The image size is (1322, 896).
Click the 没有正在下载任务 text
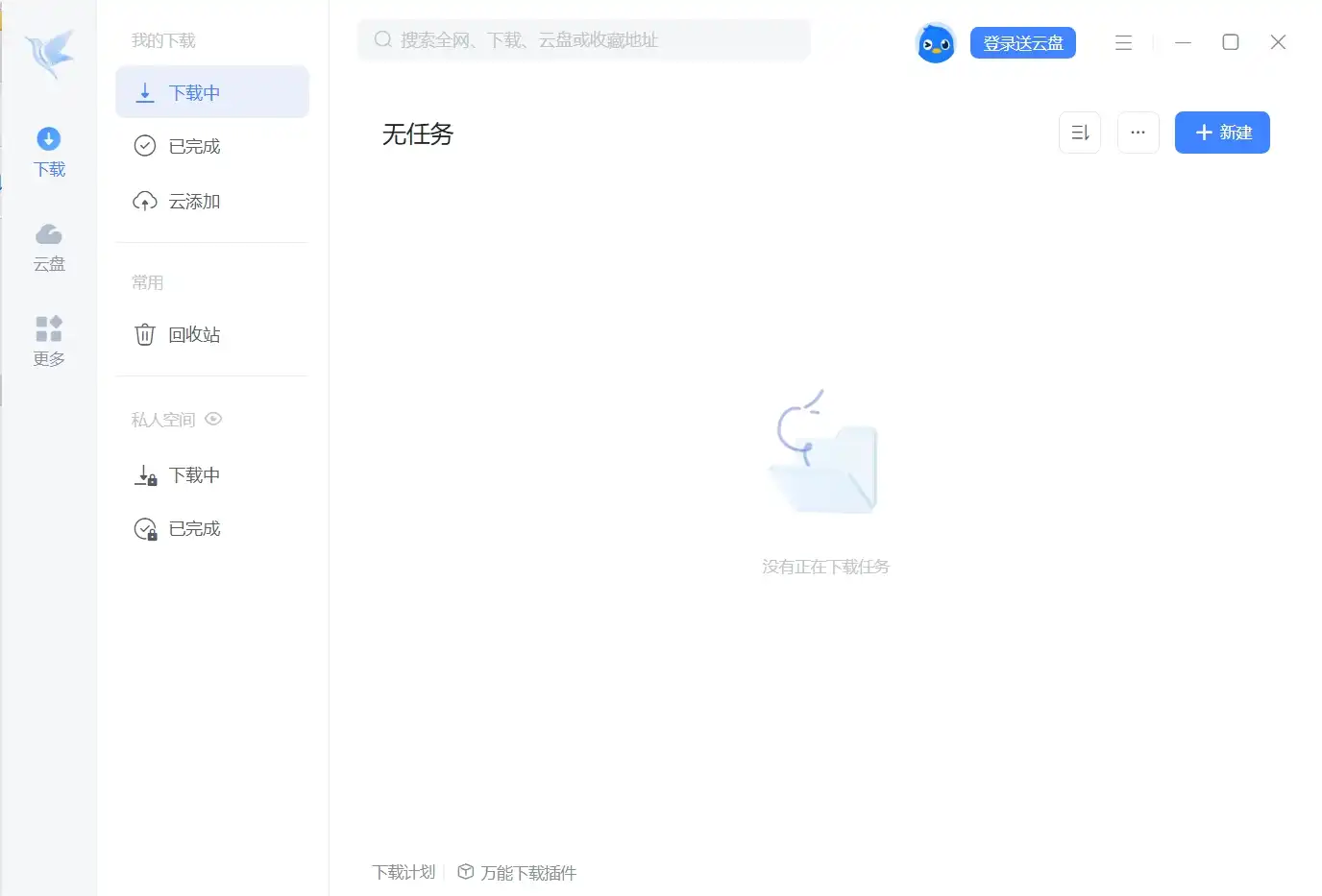point(825,567)
